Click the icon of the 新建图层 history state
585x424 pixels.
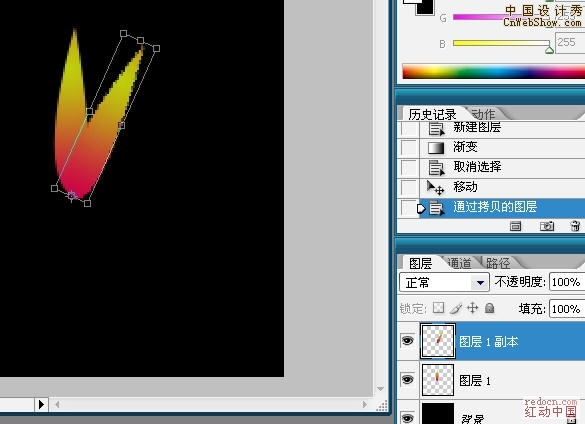436,129
